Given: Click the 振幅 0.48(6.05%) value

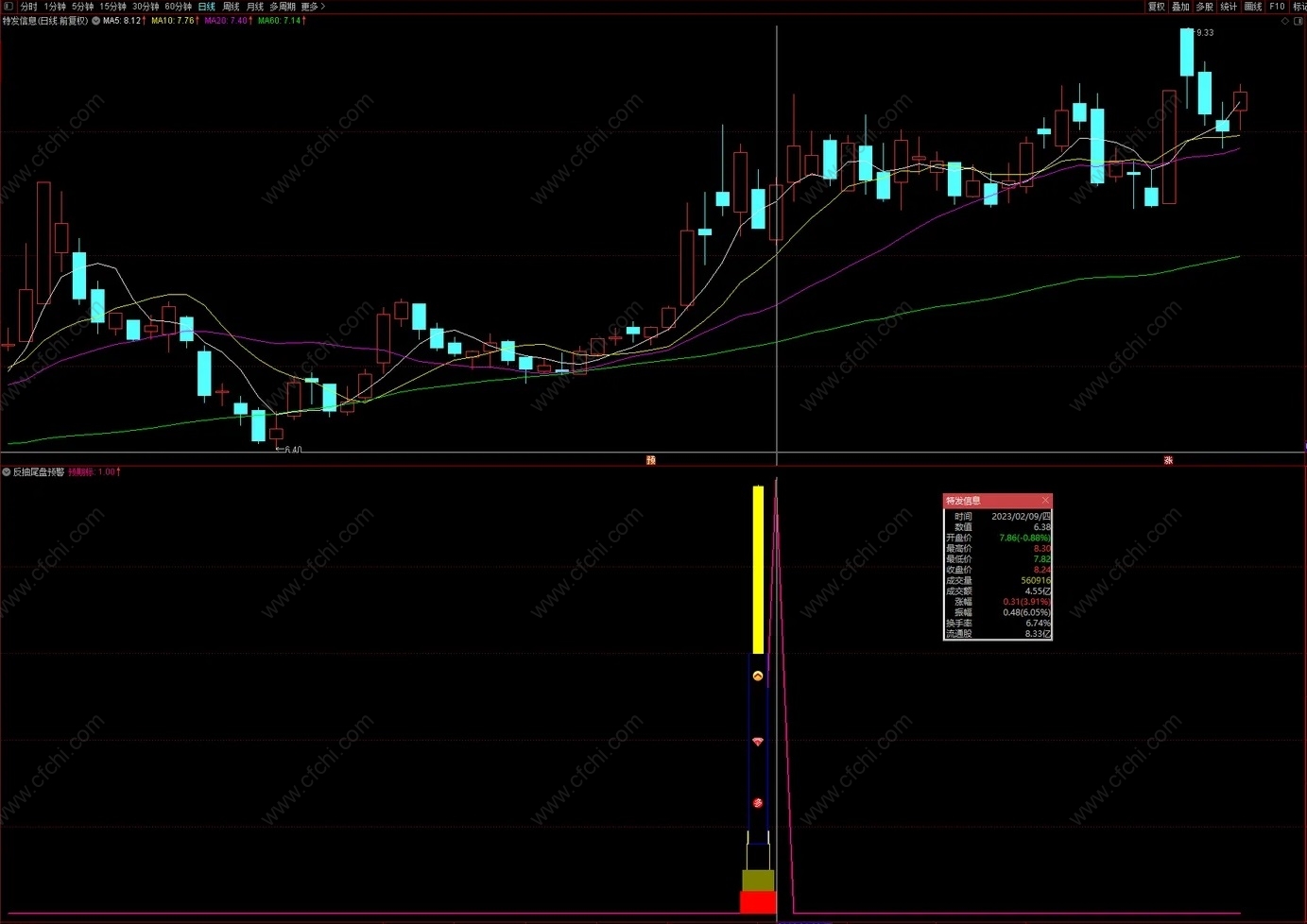Looking at the screenshot, I should tap(1026, 612).
